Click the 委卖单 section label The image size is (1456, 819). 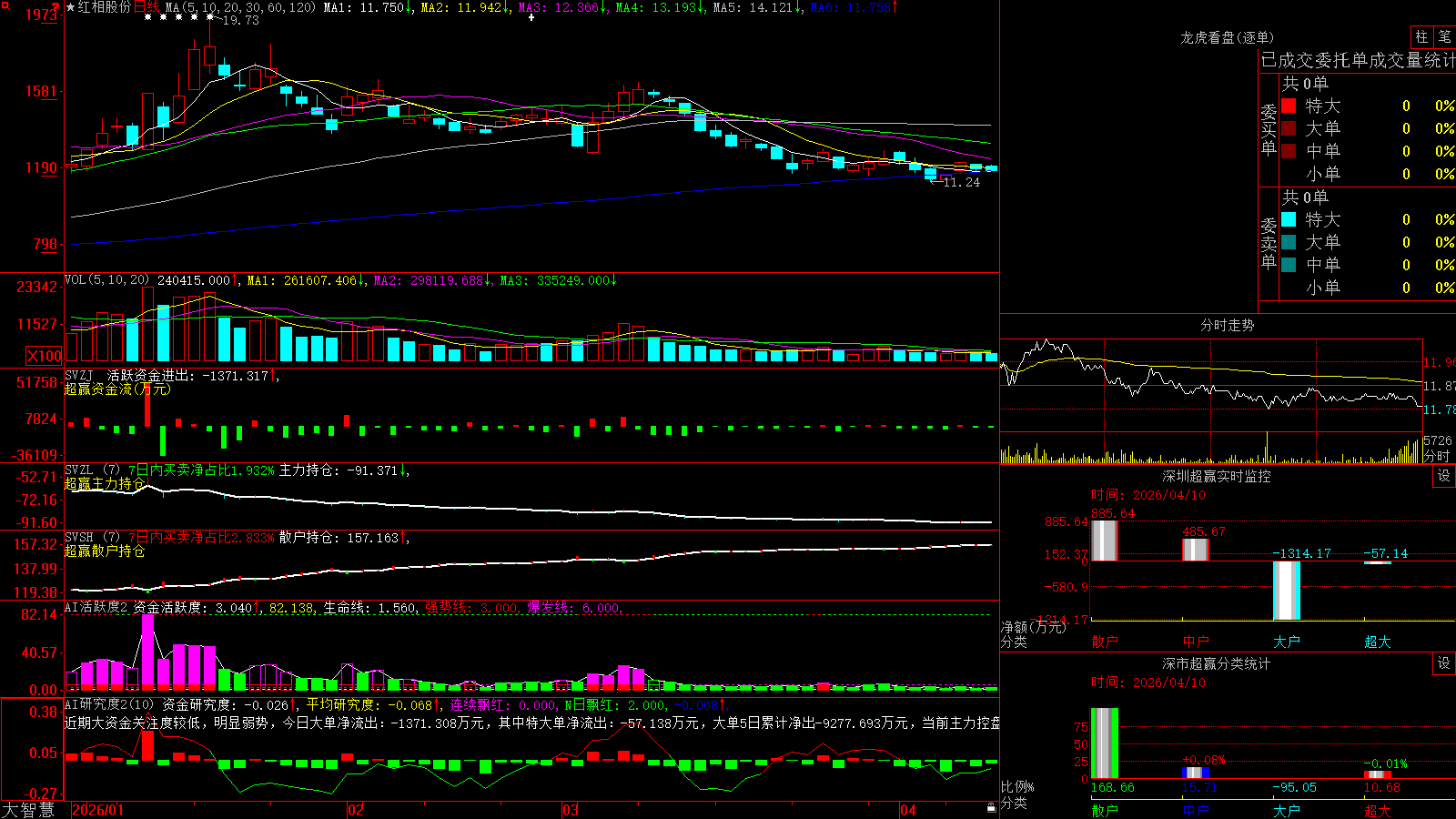[1269, 243]
